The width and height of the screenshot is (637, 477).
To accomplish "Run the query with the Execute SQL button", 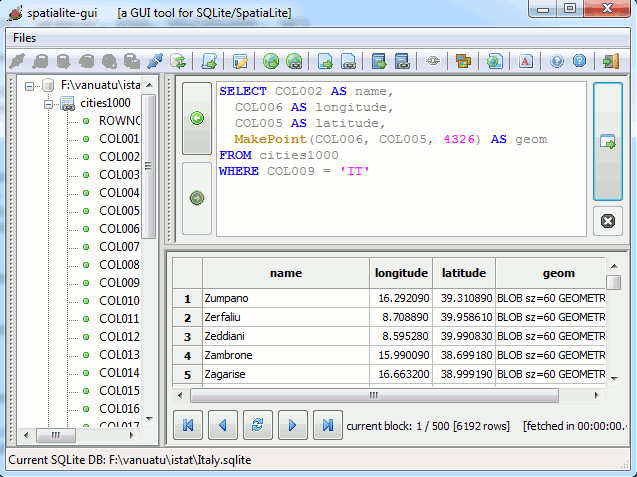I will (608, 142).
